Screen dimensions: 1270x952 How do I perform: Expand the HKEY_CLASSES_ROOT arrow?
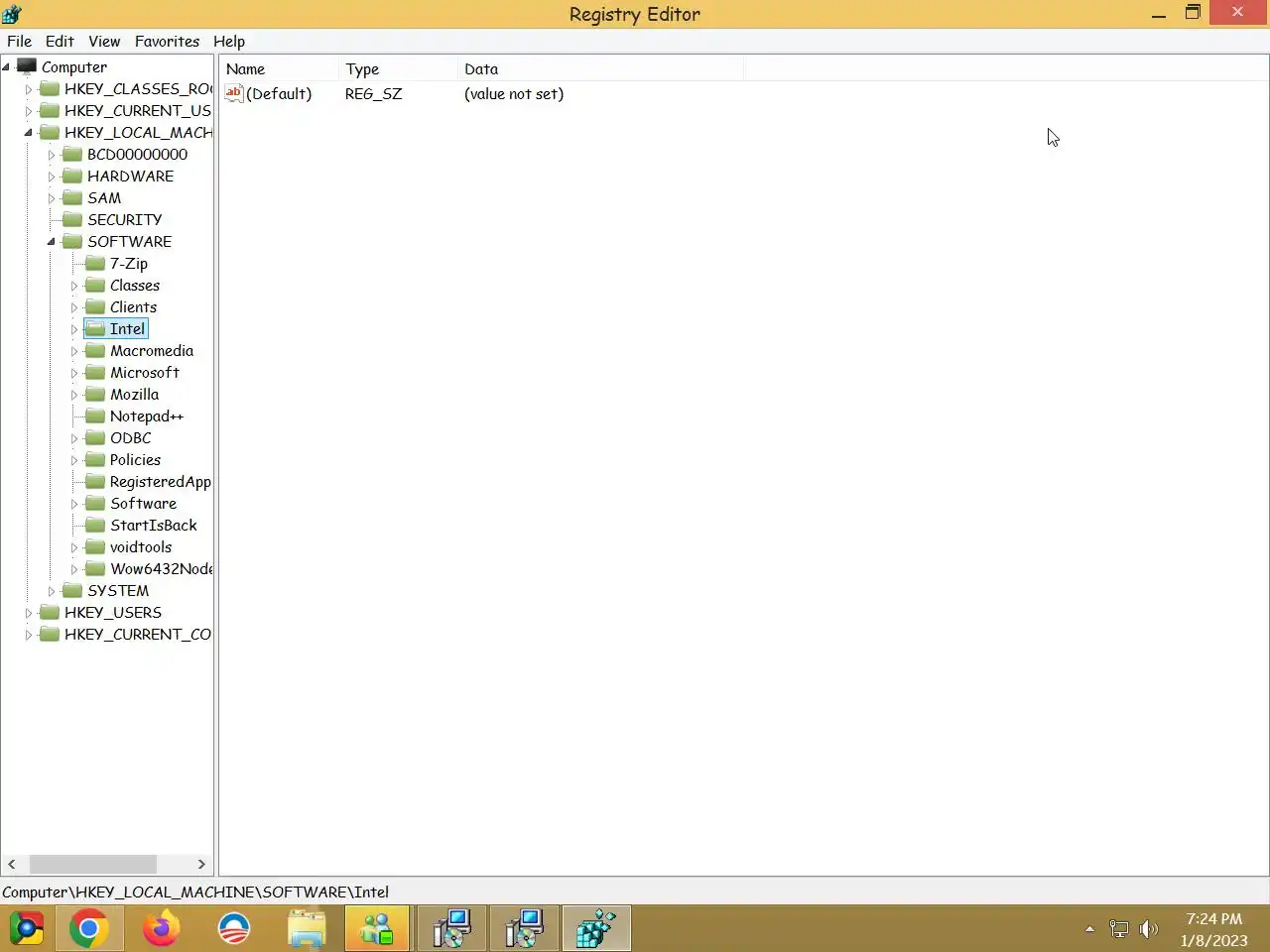coord(29,89)
